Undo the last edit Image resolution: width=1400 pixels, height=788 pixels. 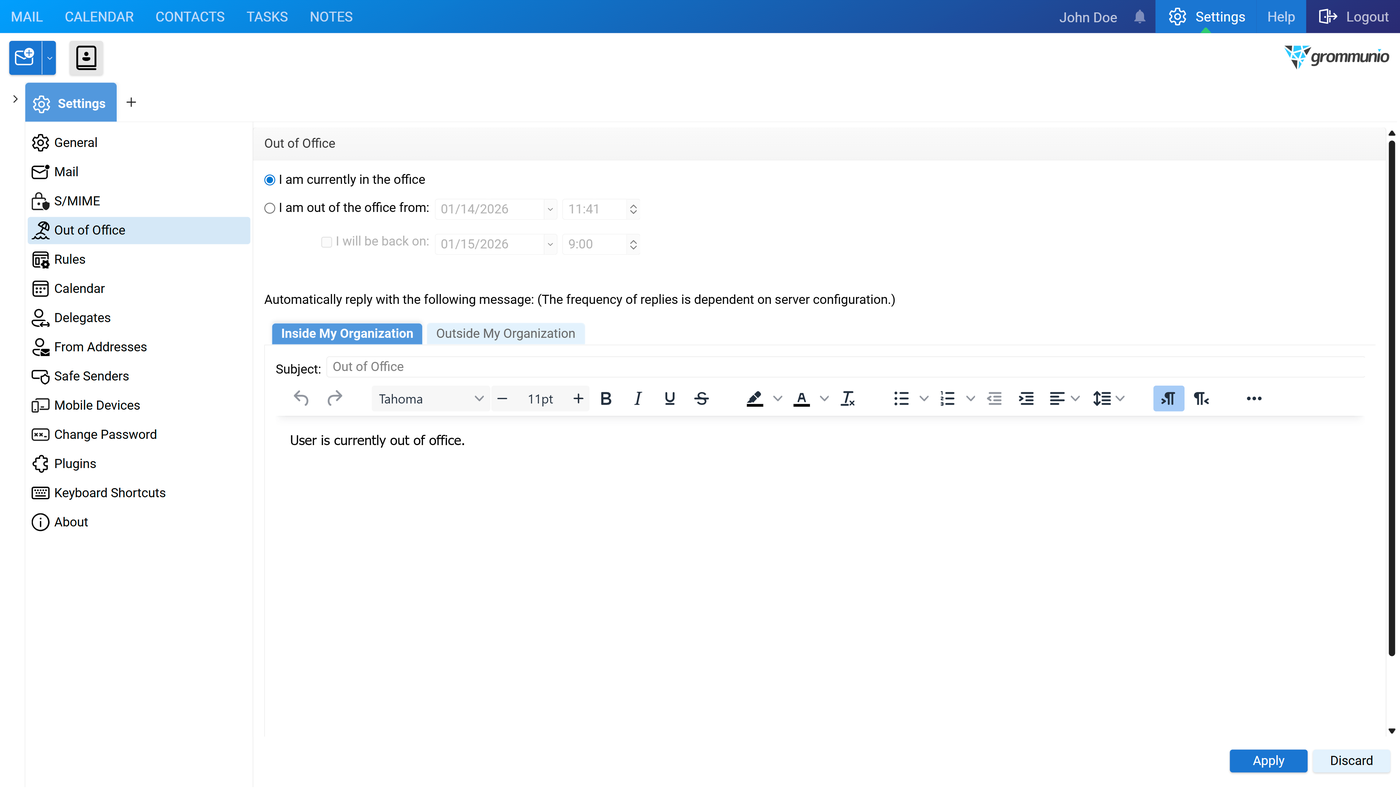click(301, 399)
